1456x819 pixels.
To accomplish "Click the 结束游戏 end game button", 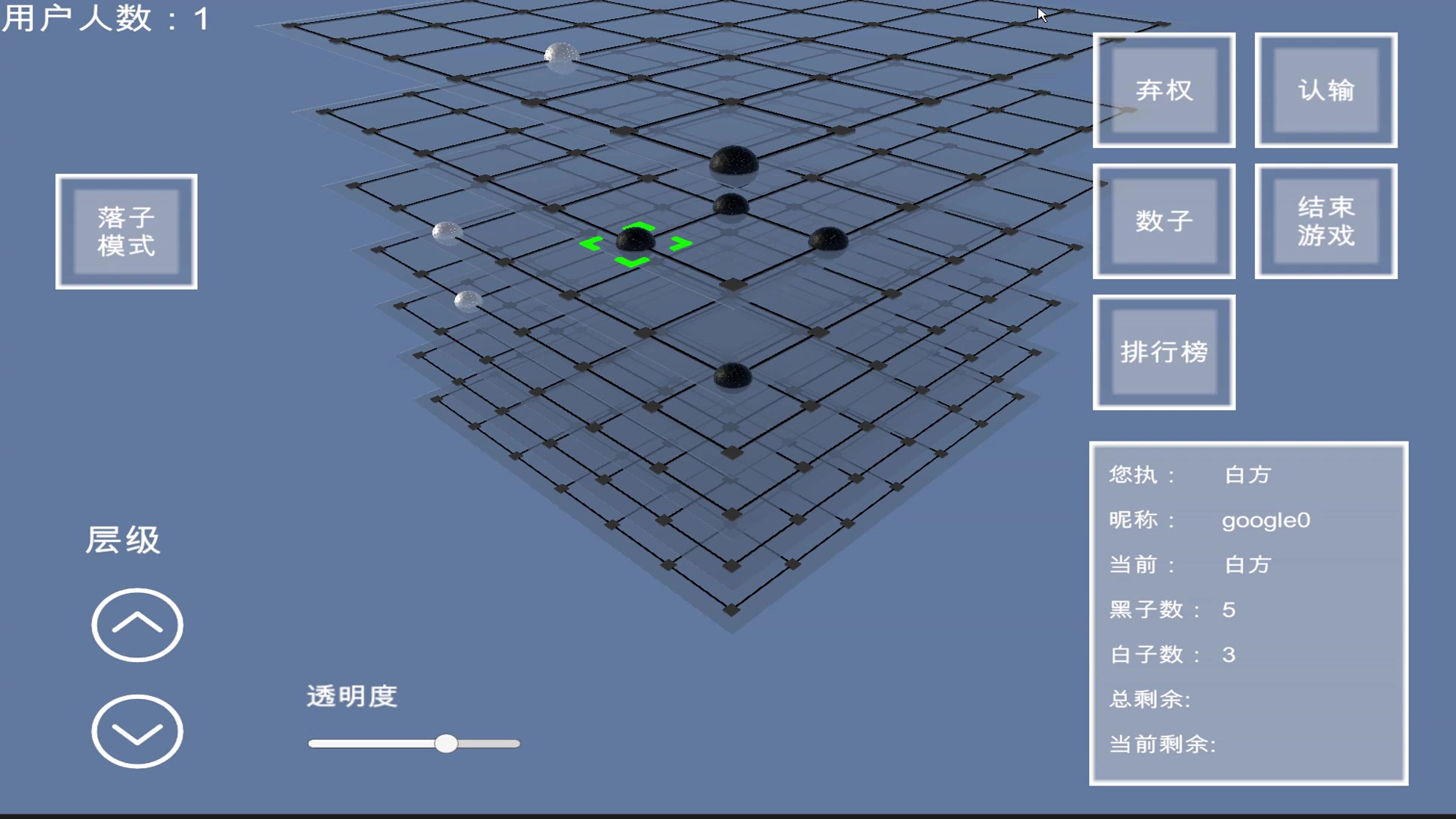I will click(1326, 221).
